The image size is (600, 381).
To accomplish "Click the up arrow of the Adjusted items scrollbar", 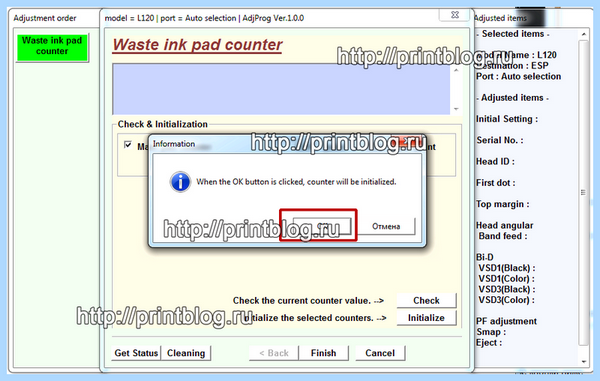I will 584,34.
